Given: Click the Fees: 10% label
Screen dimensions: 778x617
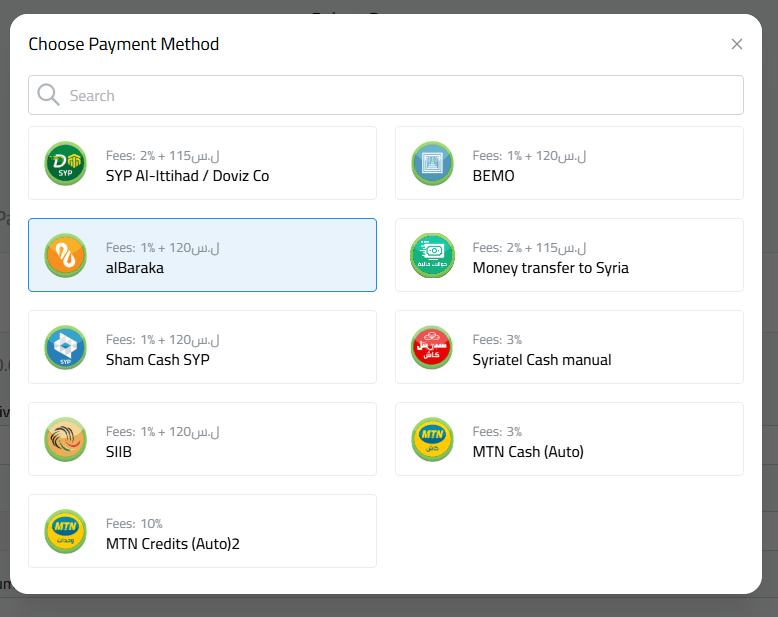Looking at the screenshot, I should pyautogui.click(x=134, y=524).
